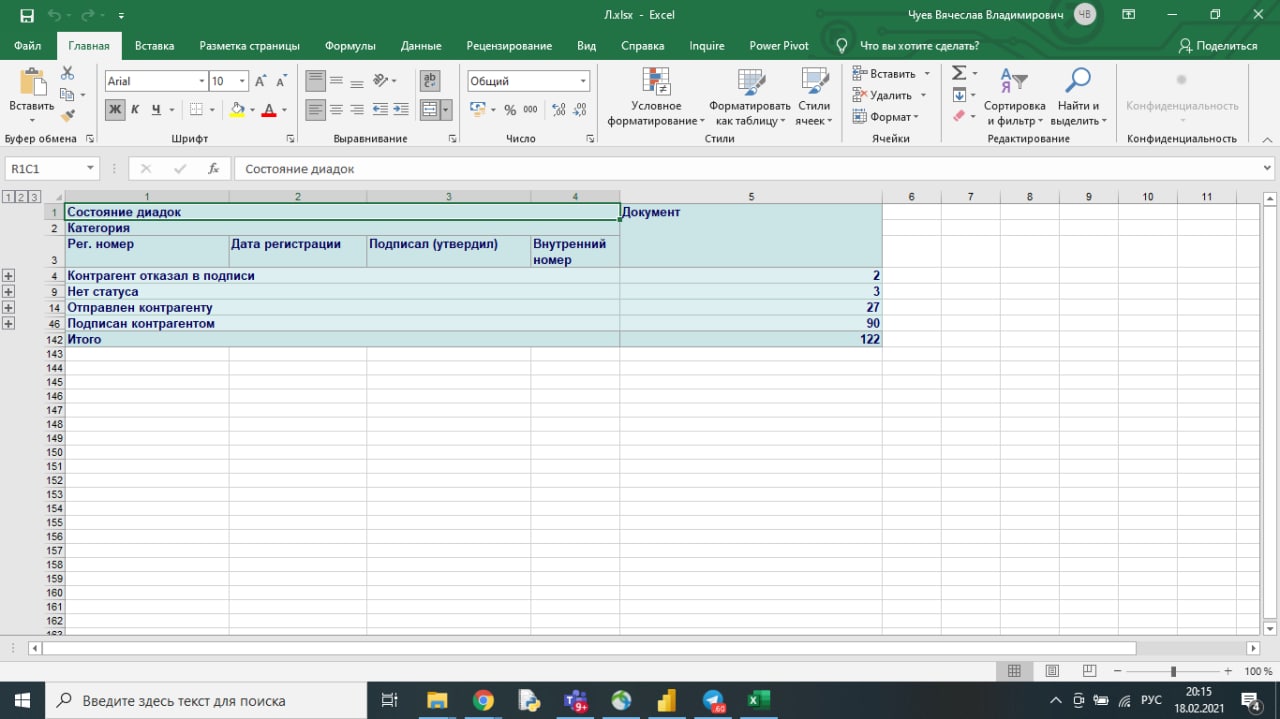This screenshot has width=1280, height=719.
Task: Click the borders icon
Action: (196, 109)
